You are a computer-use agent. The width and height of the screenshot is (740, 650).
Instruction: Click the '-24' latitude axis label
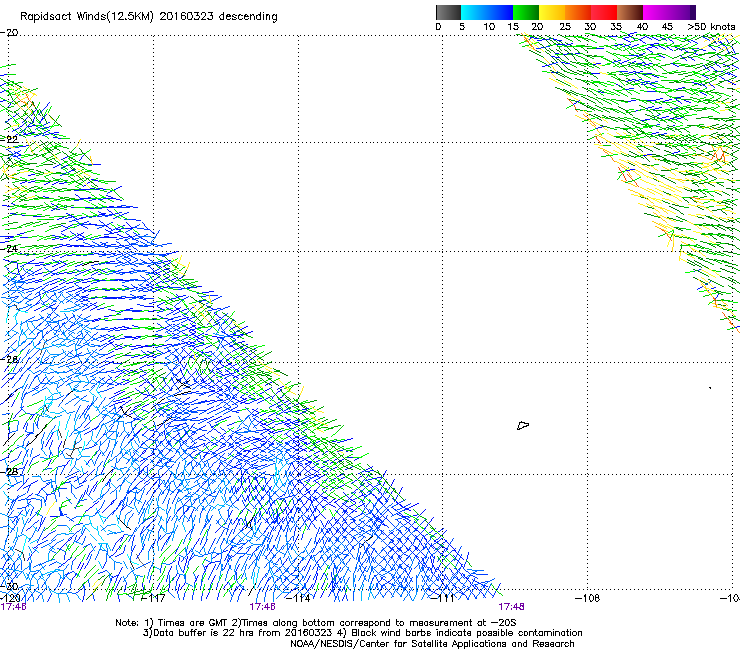(9, 248)
